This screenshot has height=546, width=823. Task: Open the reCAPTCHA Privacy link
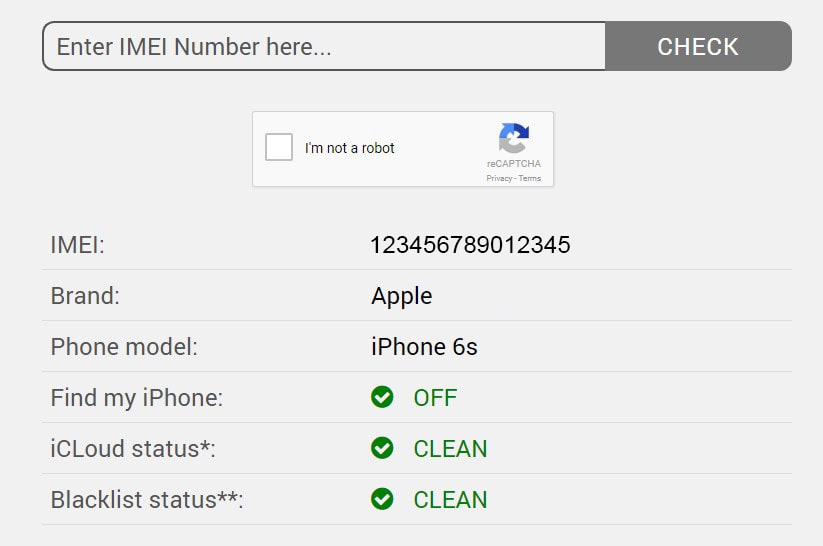pos(499,179)
